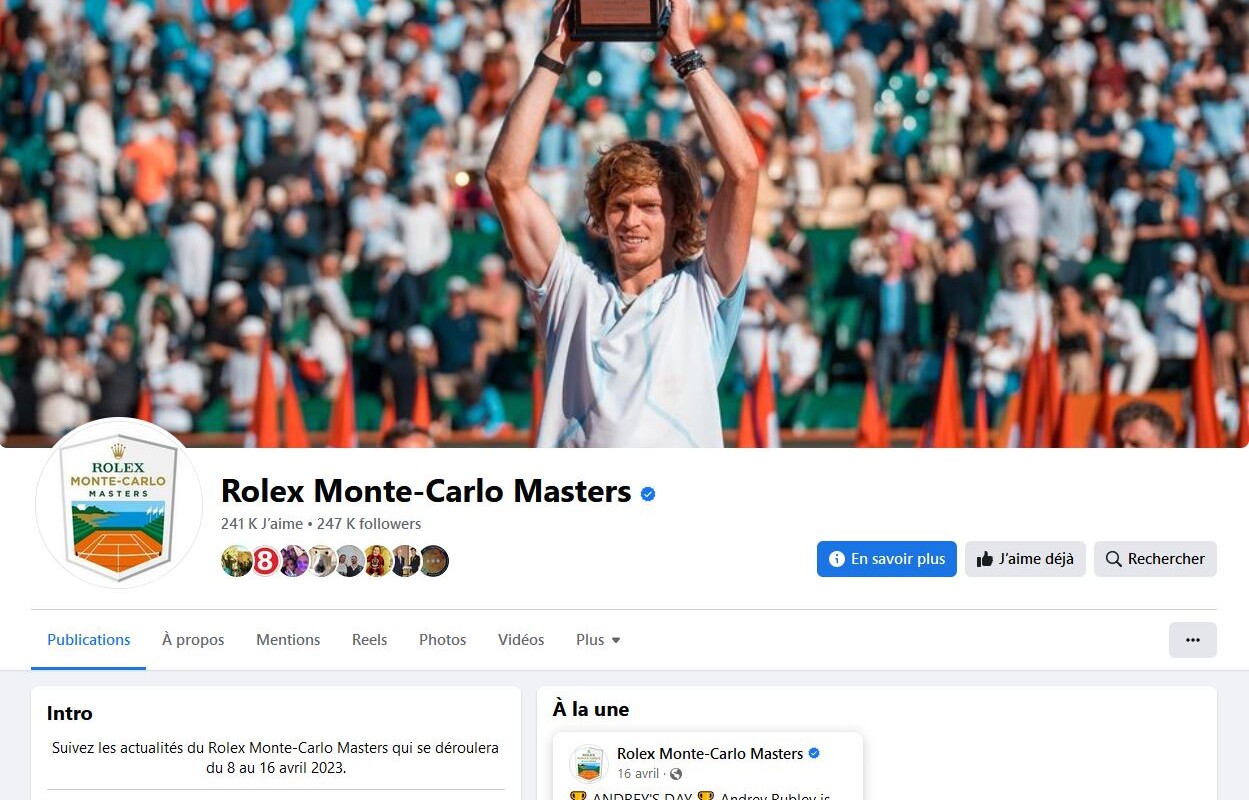1249x800 pixels.
Task: Open the polar bear follower avatar
Action: point(322,561)
